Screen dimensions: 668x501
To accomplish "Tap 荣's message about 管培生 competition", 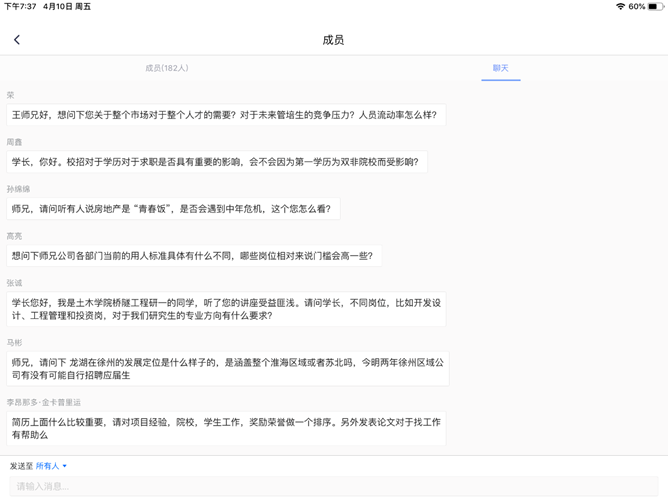I will (x=225, y=115).
